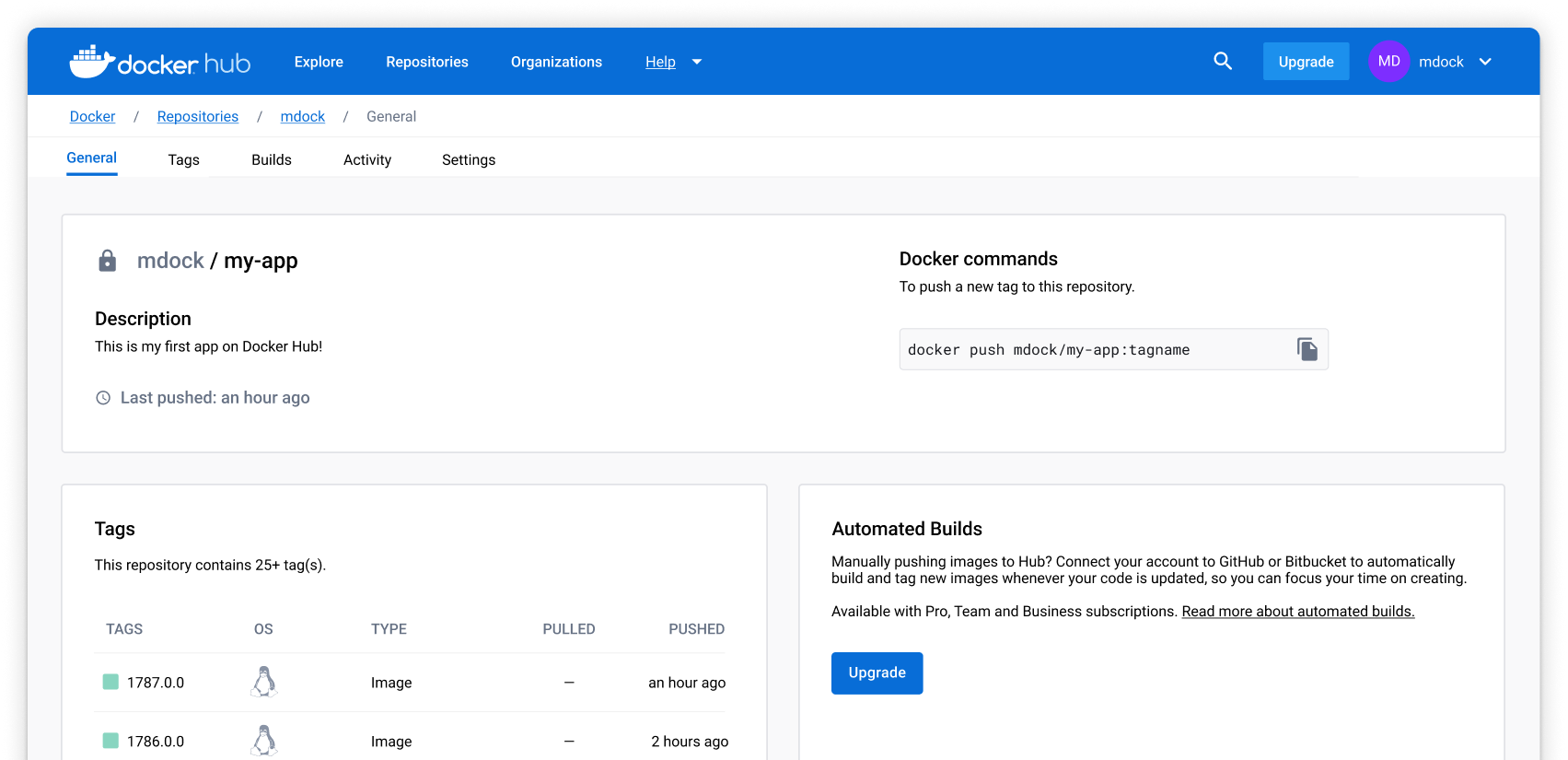Click the green status square for 1787.0.0
The width and height of the screenshot is (1568, 760).
pyautogui.click(x=110, y=682)
